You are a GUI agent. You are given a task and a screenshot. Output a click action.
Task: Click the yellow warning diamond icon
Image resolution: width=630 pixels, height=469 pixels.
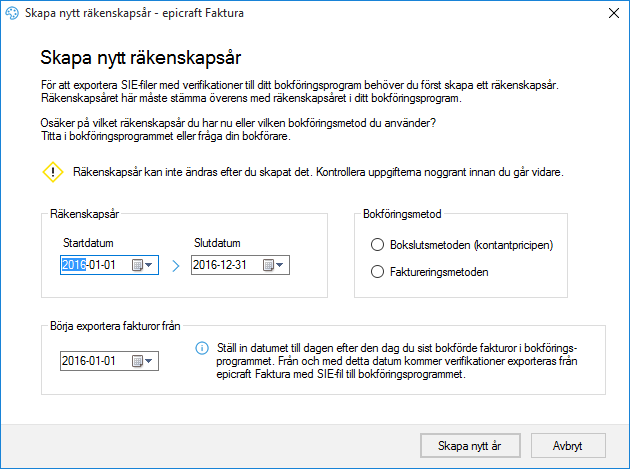click(53, 172)
